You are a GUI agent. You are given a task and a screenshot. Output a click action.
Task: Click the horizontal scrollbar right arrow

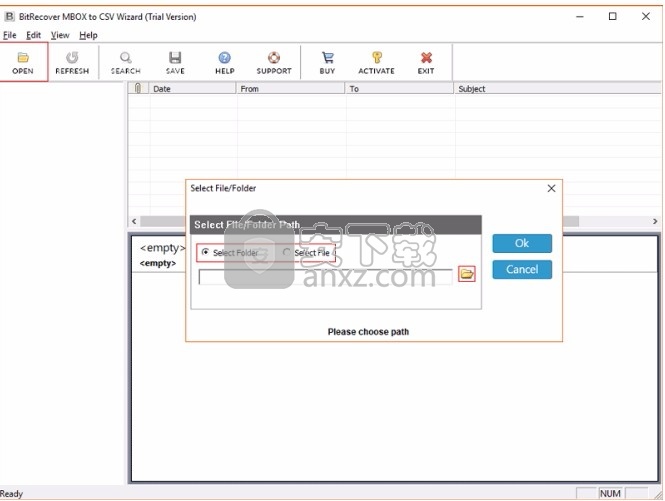[x=655, y=221]
